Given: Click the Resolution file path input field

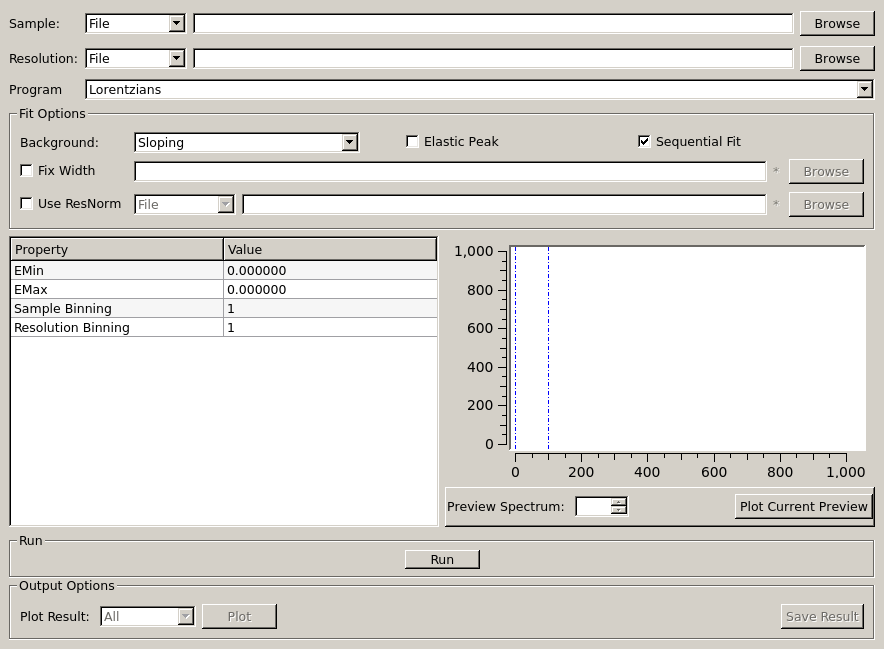Looking at the screenshot, I should click(x=493, y=58).
